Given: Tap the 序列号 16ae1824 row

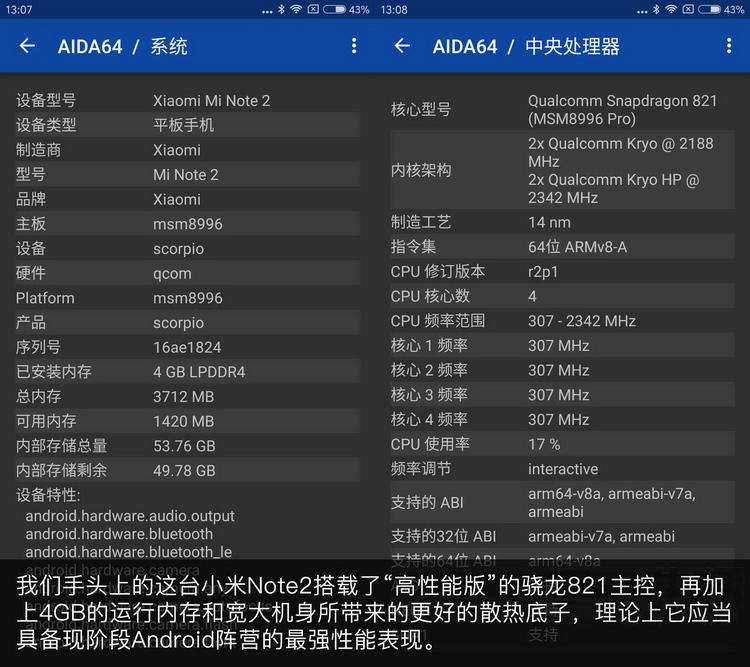Looking at the screenshot, I should 187,347.
